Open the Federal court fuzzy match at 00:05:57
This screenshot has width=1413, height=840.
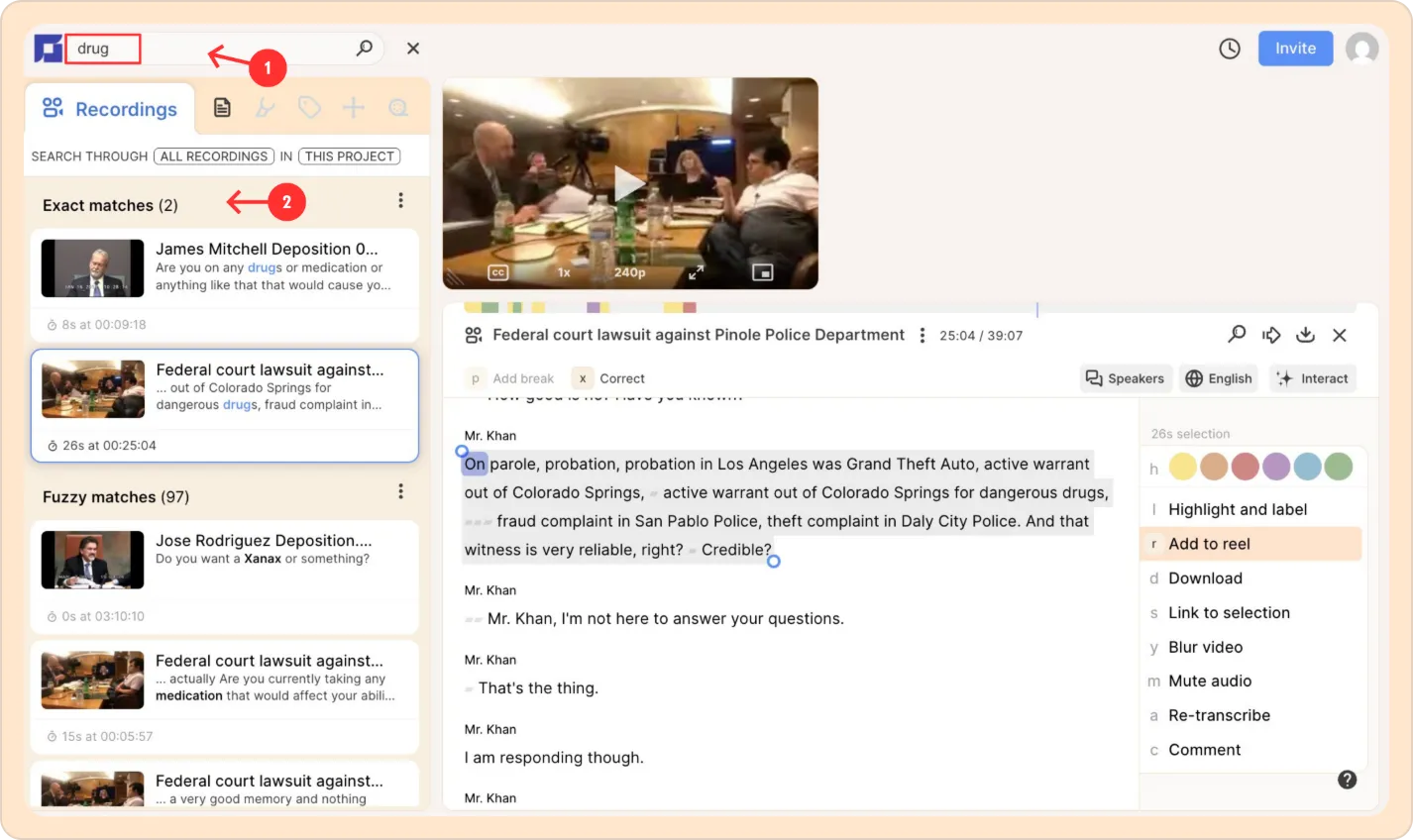[x=225, y=697]
